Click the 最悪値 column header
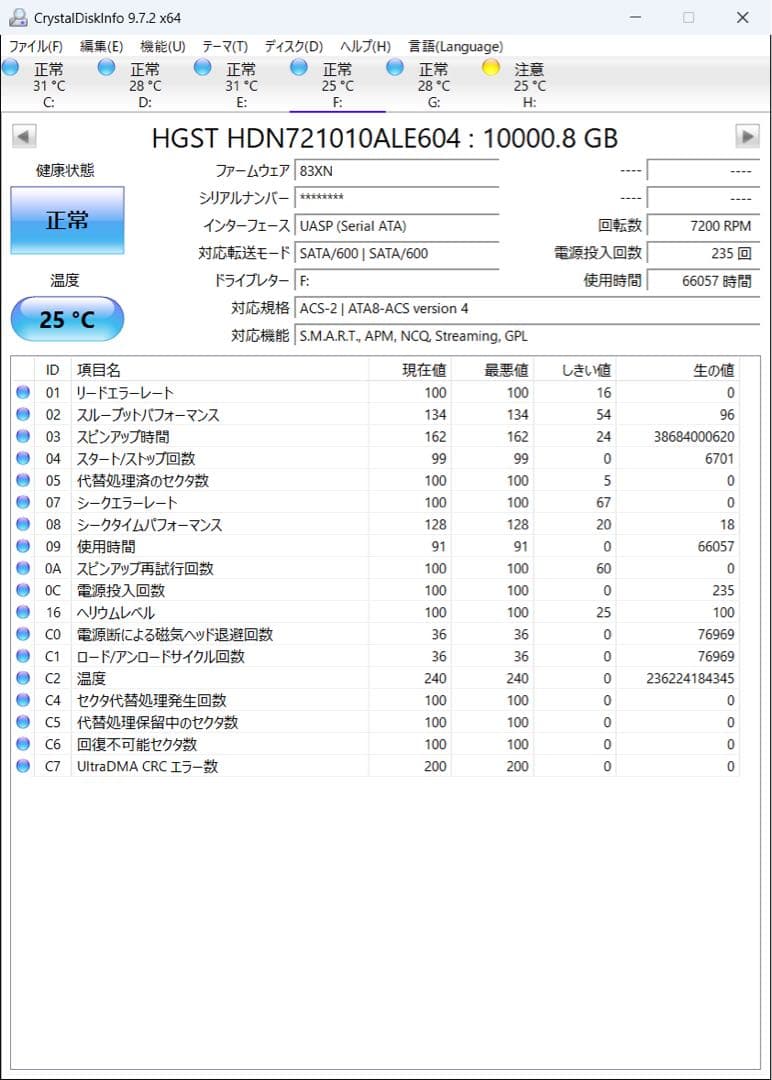 pos(492,370)
